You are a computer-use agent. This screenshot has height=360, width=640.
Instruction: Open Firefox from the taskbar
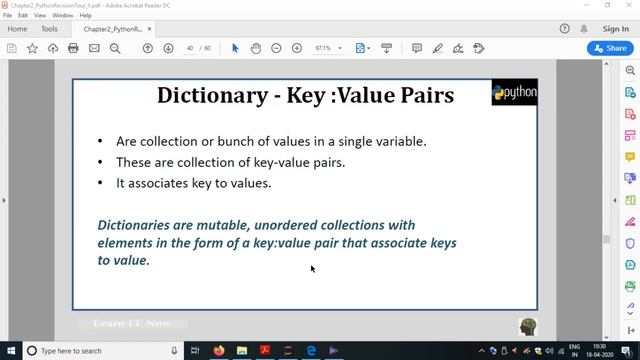219,351
